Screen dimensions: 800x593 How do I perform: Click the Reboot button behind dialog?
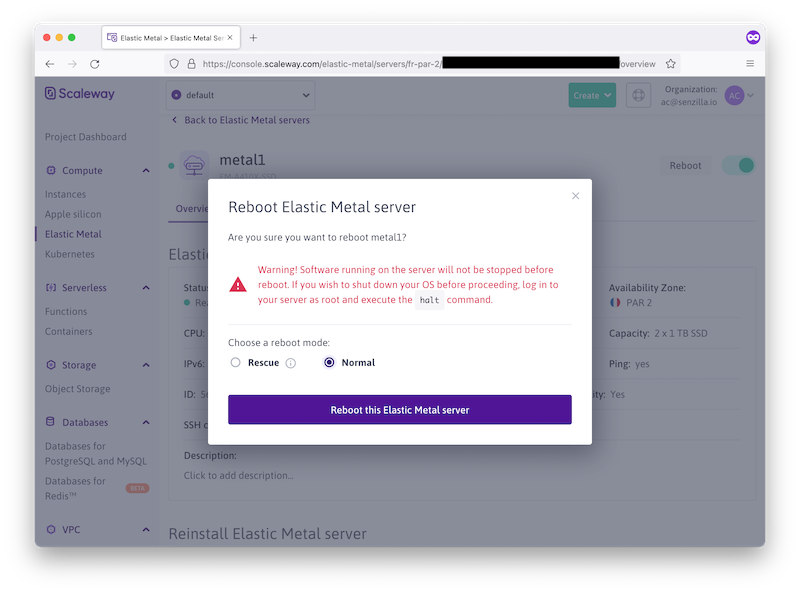click(685, 165)
